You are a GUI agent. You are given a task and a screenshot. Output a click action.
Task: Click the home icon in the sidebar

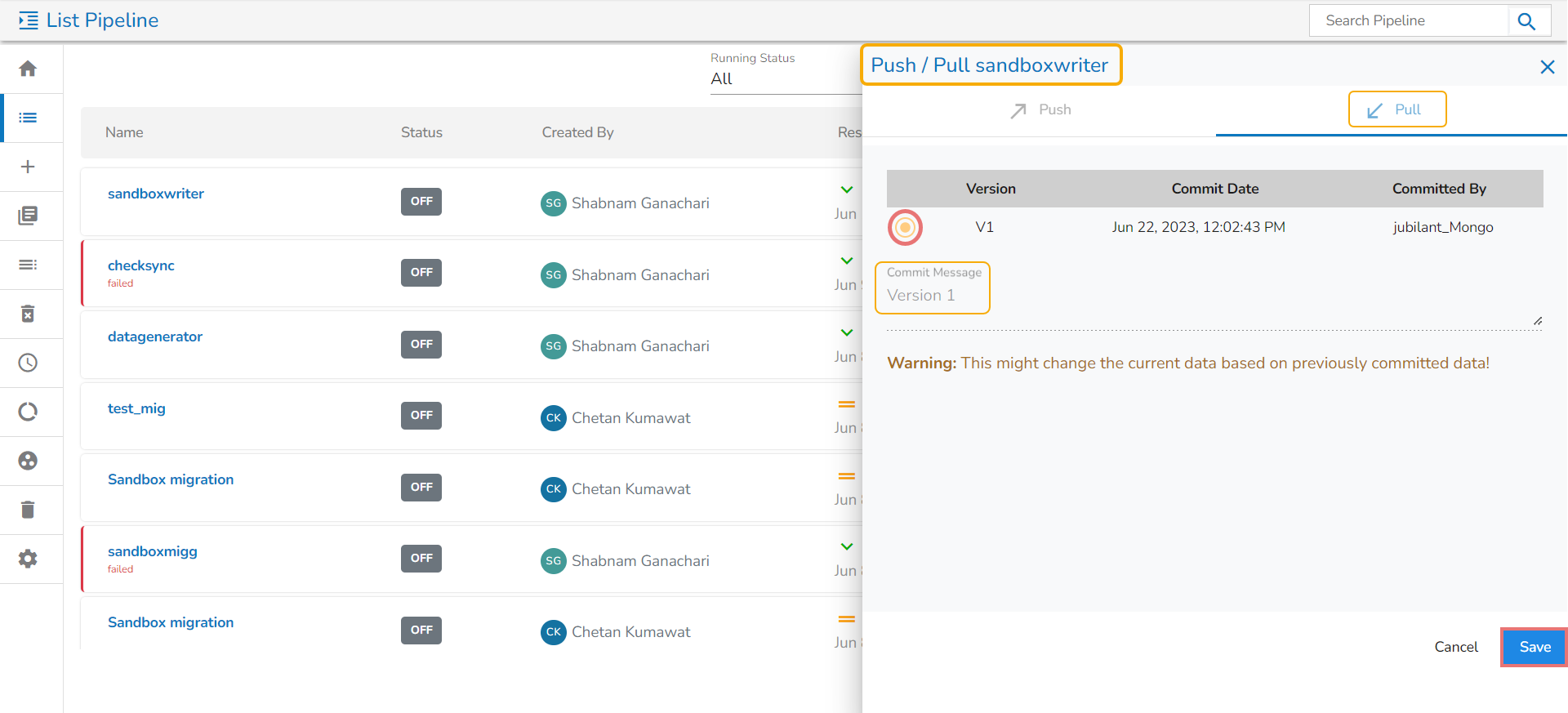pos(28,69)
